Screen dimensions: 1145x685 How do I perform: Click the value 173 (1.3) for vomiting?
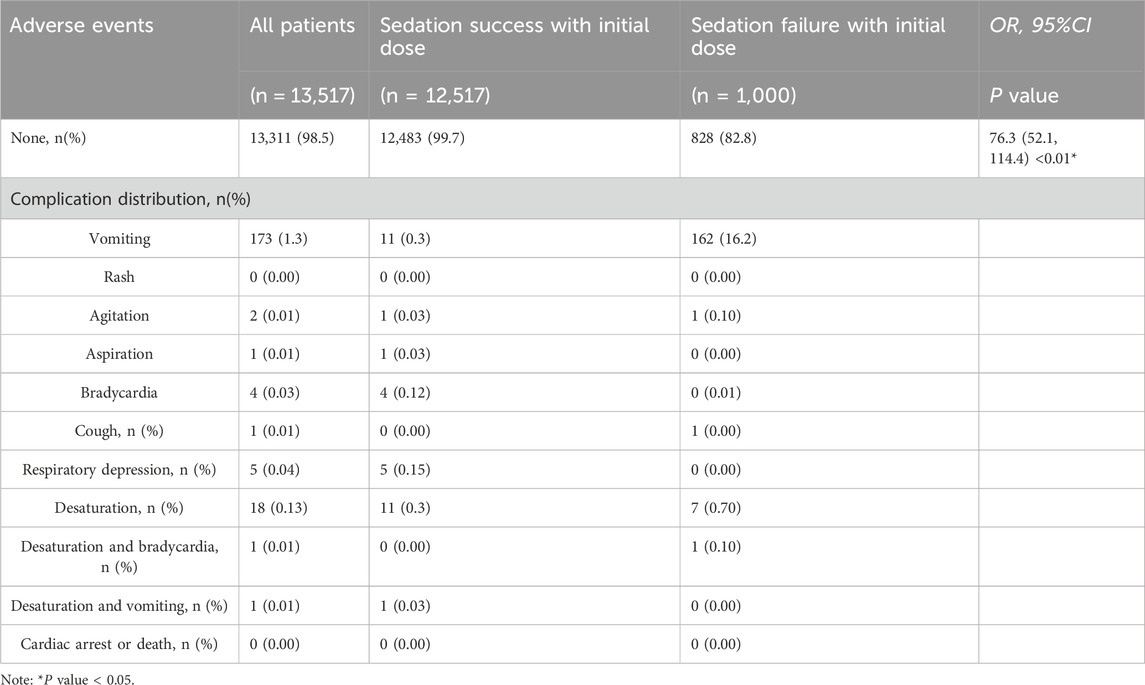click(279, 239)
